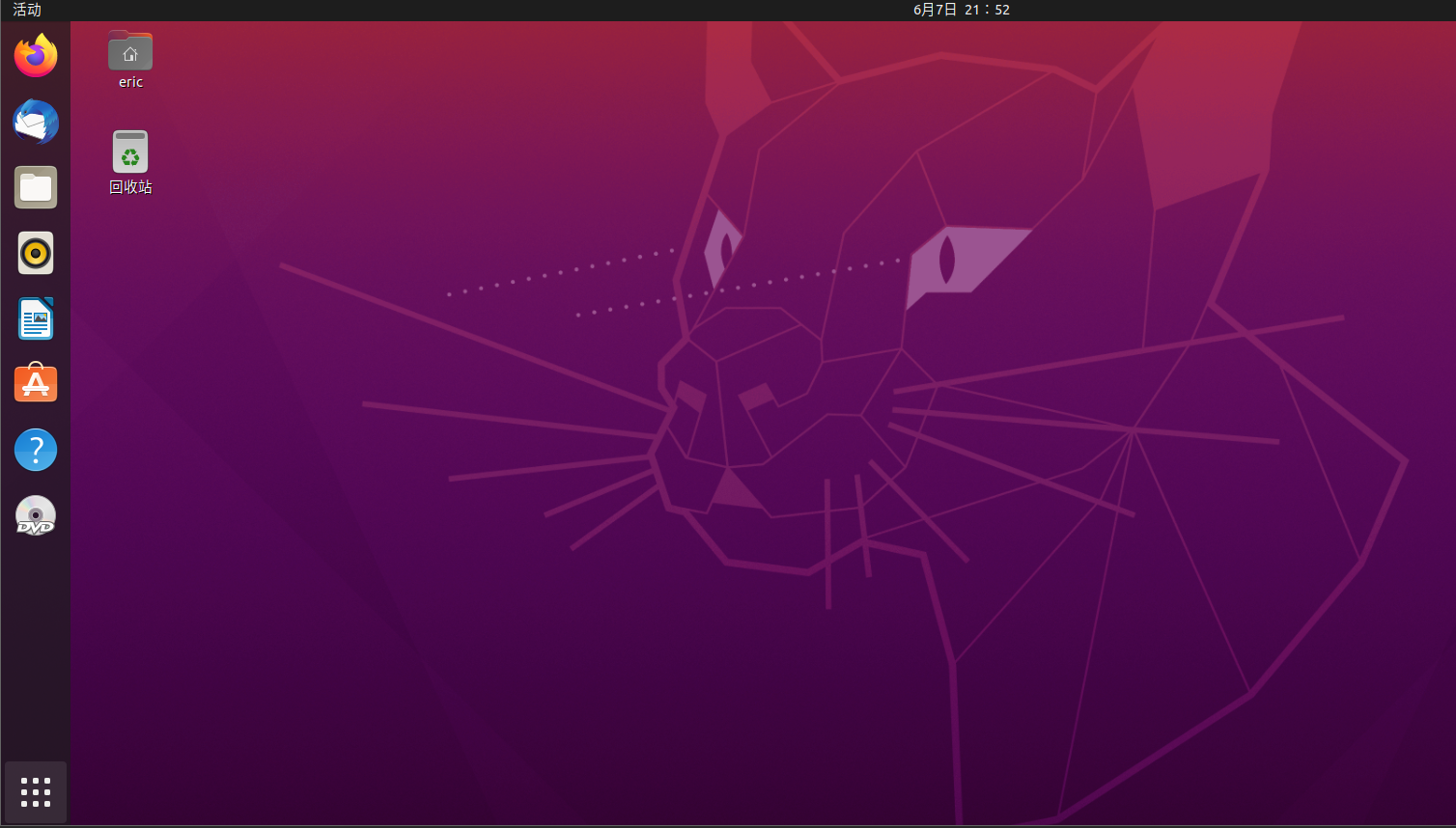Screen dimensions: 1456x828
Task: Open LibreOffice Writer from dock
Action: [36, 318]
